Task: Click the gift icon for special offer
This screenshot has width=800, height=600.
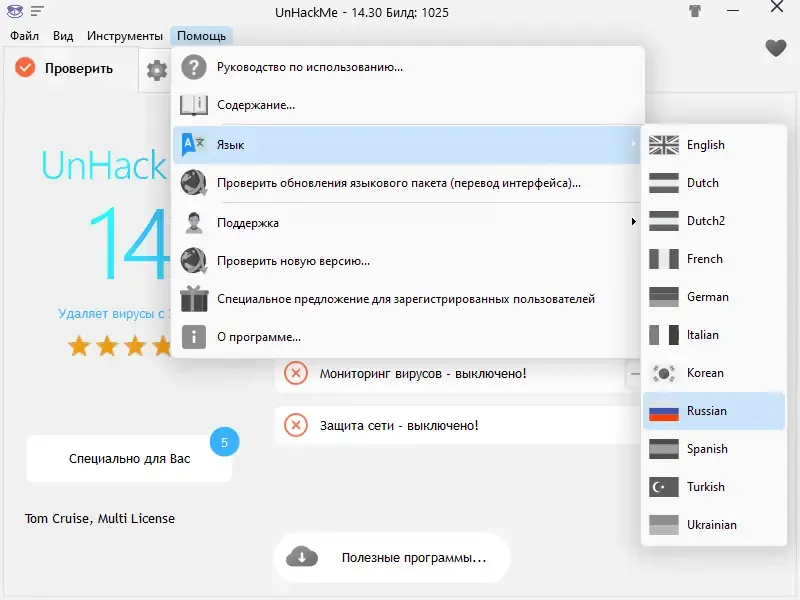Action: 194,298
